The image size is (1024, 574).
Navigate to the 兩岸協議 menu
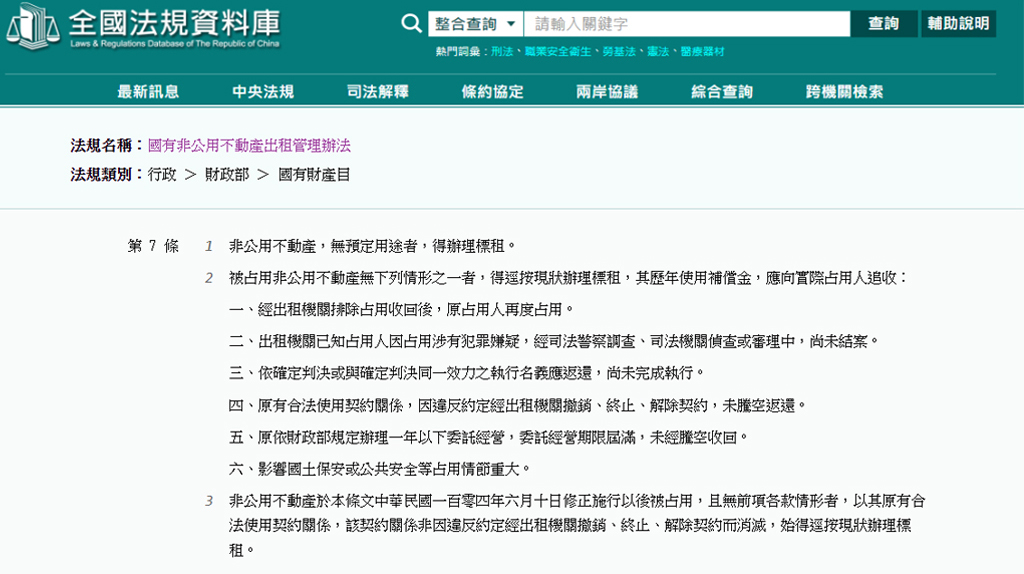click(607, 92)
